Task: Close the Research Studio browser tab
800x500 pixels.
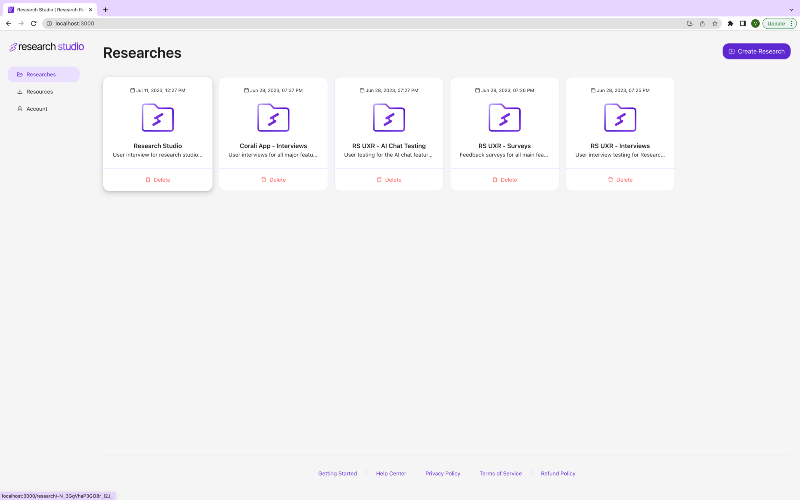Action: (90, 10)
